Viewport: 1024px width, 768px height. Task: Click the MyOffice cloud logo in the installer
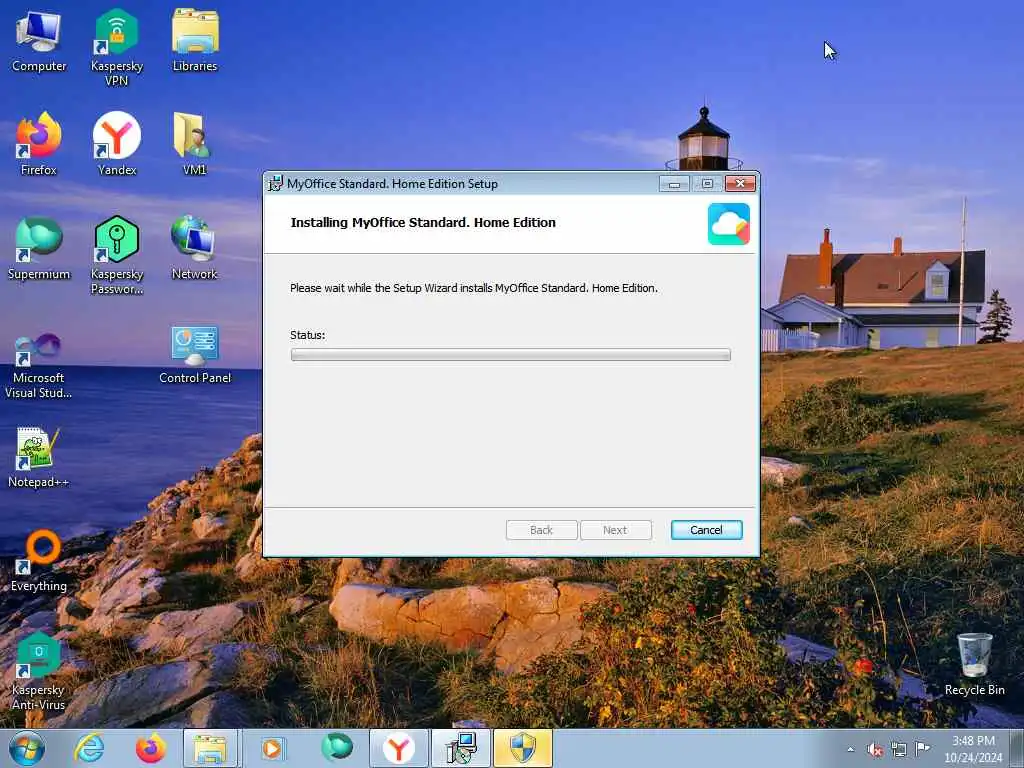click(729, 224)
